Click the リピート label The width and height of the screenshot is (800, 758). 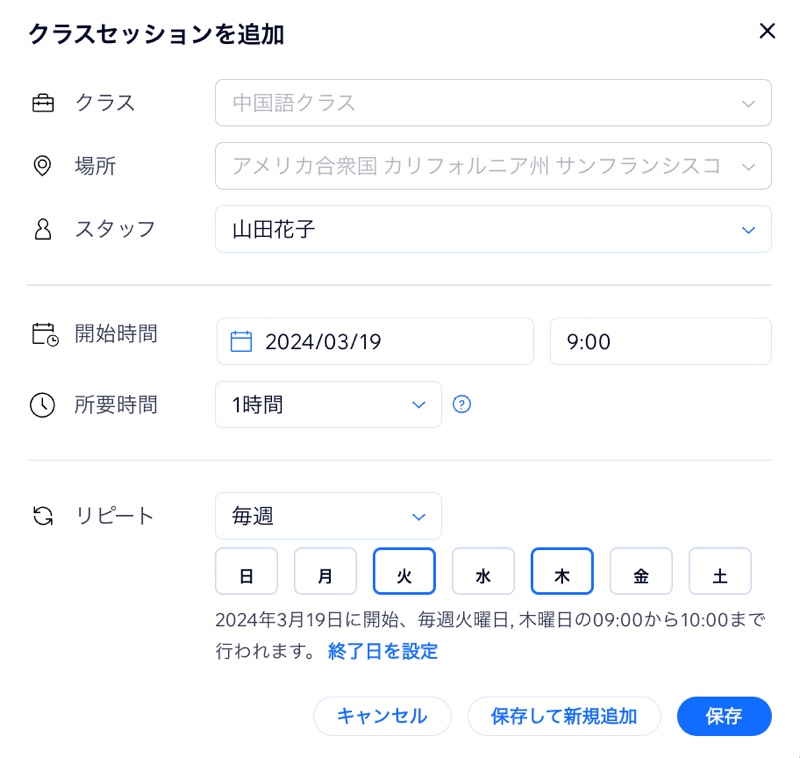(114, 516)
